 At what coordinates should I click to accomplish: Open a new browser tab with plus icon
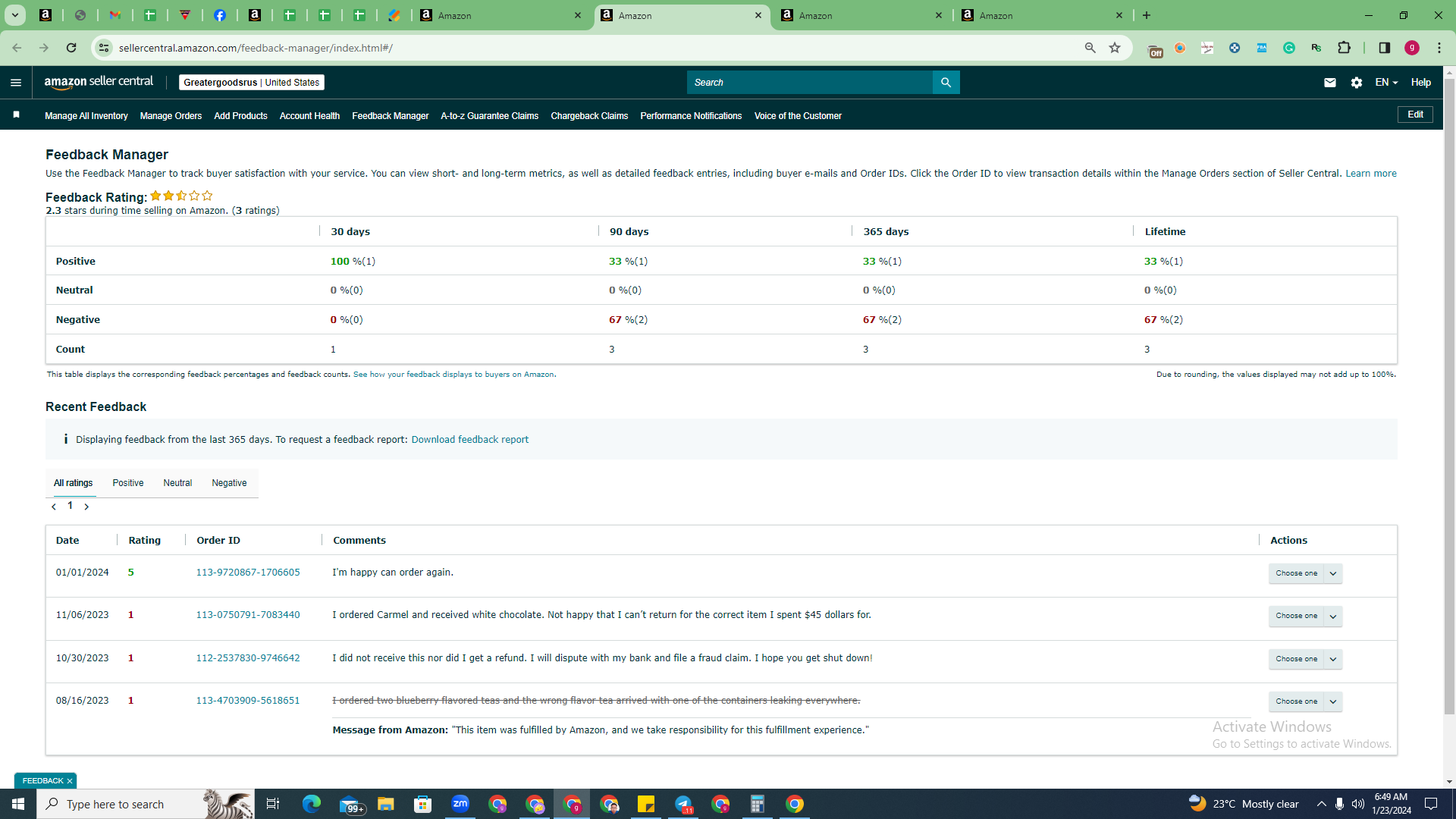pos(1147,15)
